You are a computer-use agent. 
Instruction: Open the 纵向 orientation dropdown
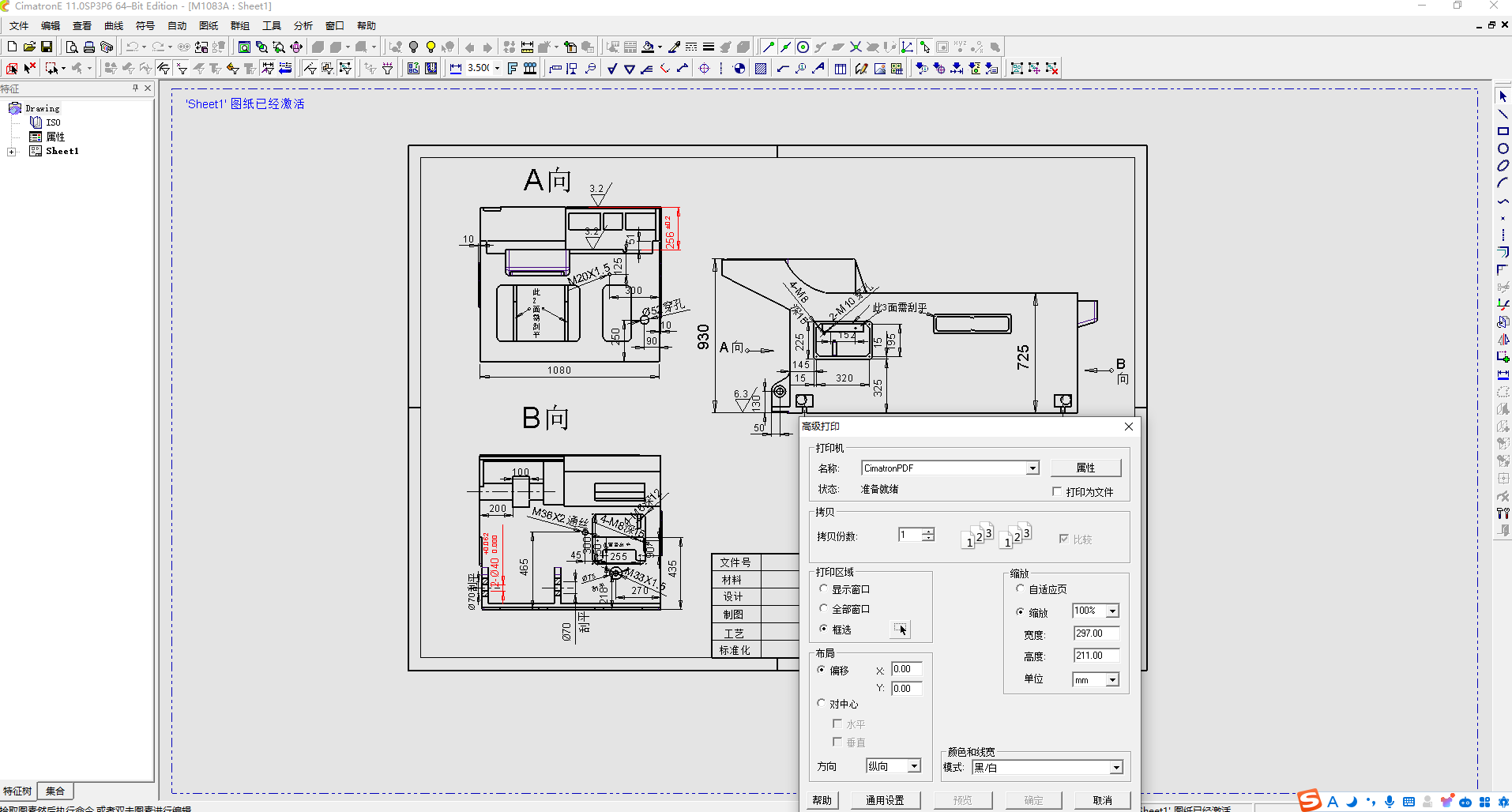[914, 766]
